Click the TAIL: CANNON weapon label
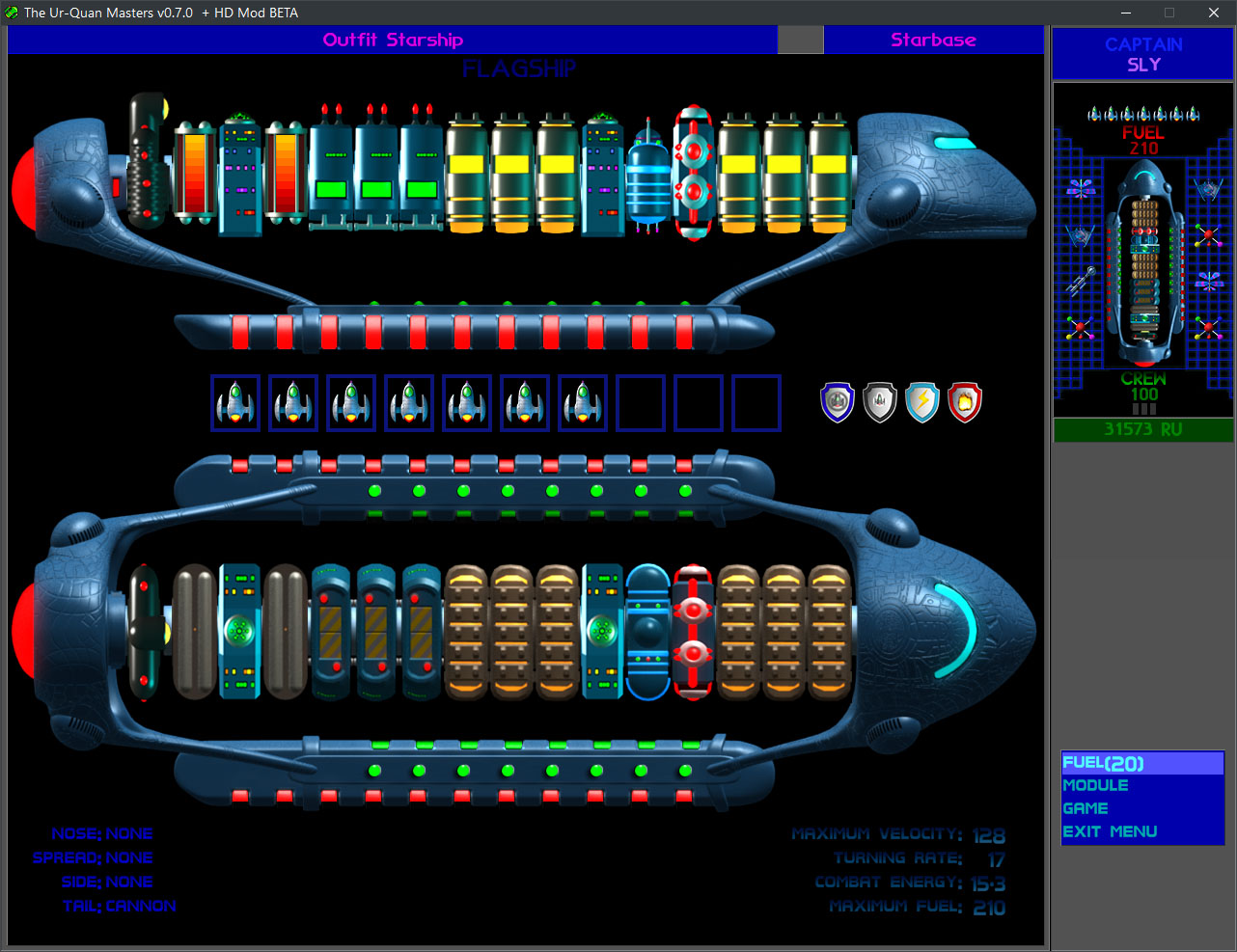This screenshot has width=1237, height=952. click(x=120, y=906)
